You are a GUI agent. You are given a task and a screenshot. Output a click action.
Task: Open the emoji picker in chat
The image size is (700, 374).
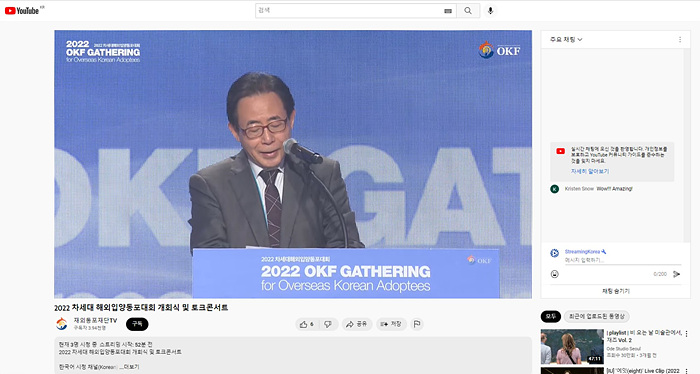pyautogui.click(x=554, y=274)
